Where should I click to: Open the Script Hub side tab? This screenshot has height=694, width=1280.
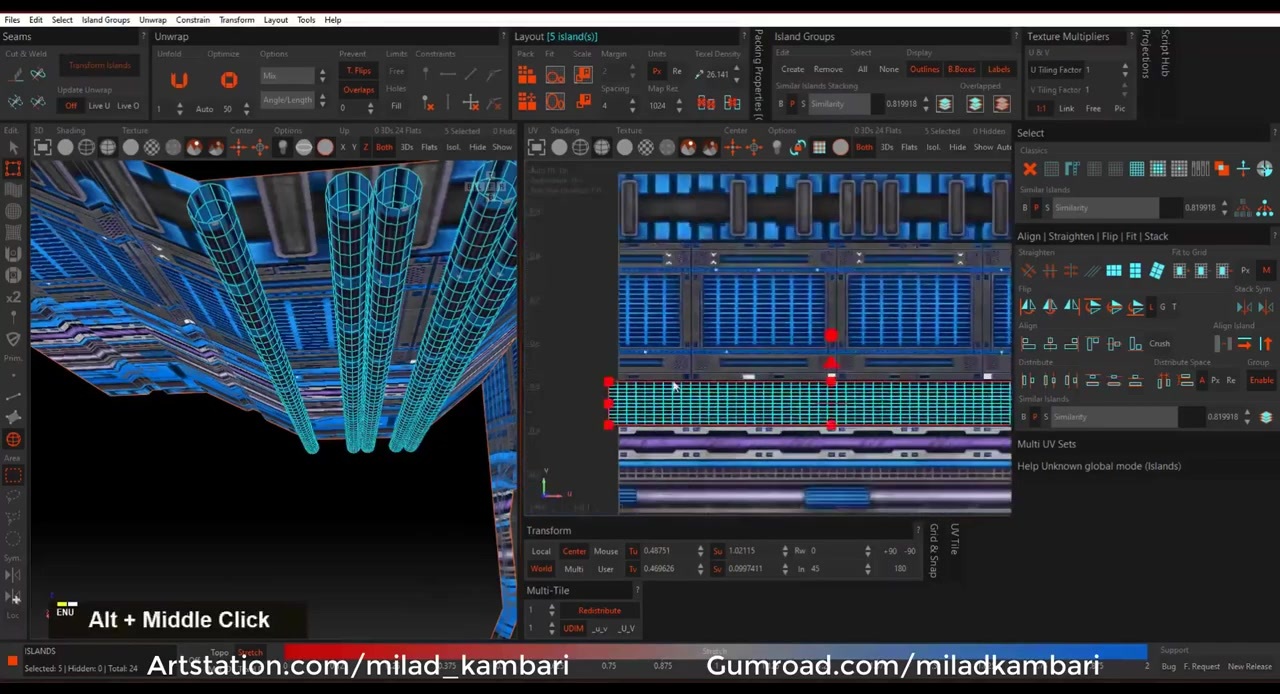[1165, 53]
